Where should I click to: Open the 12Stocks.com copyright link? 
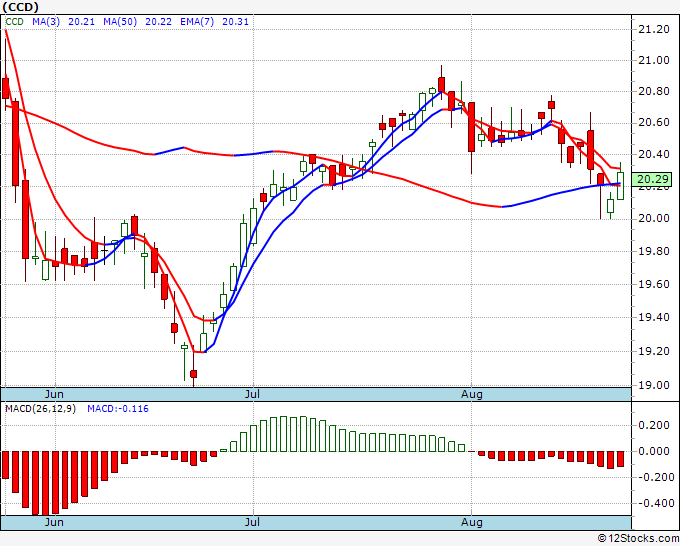(638, 538)
